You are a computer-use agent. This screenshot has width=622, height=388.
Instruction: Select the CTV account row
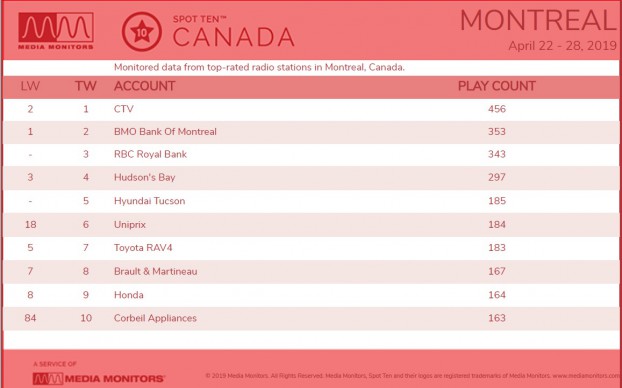pos(311,109)
